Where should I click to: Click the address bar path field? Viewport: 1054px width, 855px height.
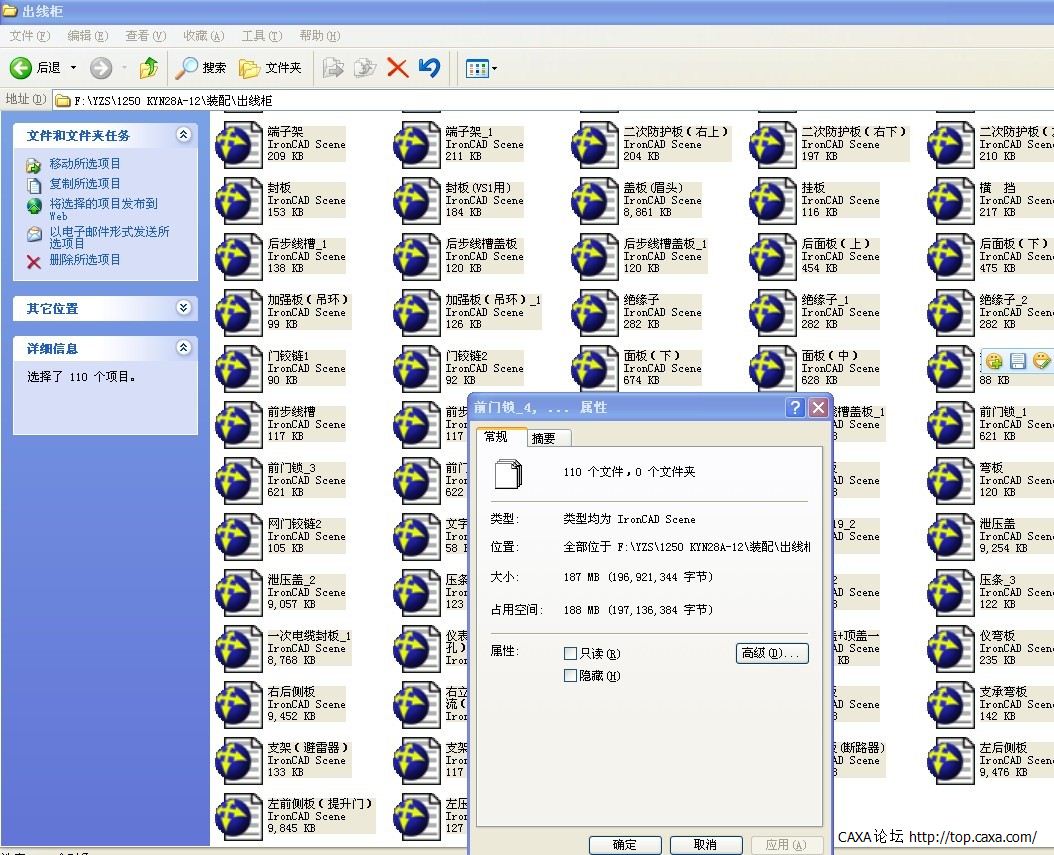pyautogui.click(x=500, y=100)
